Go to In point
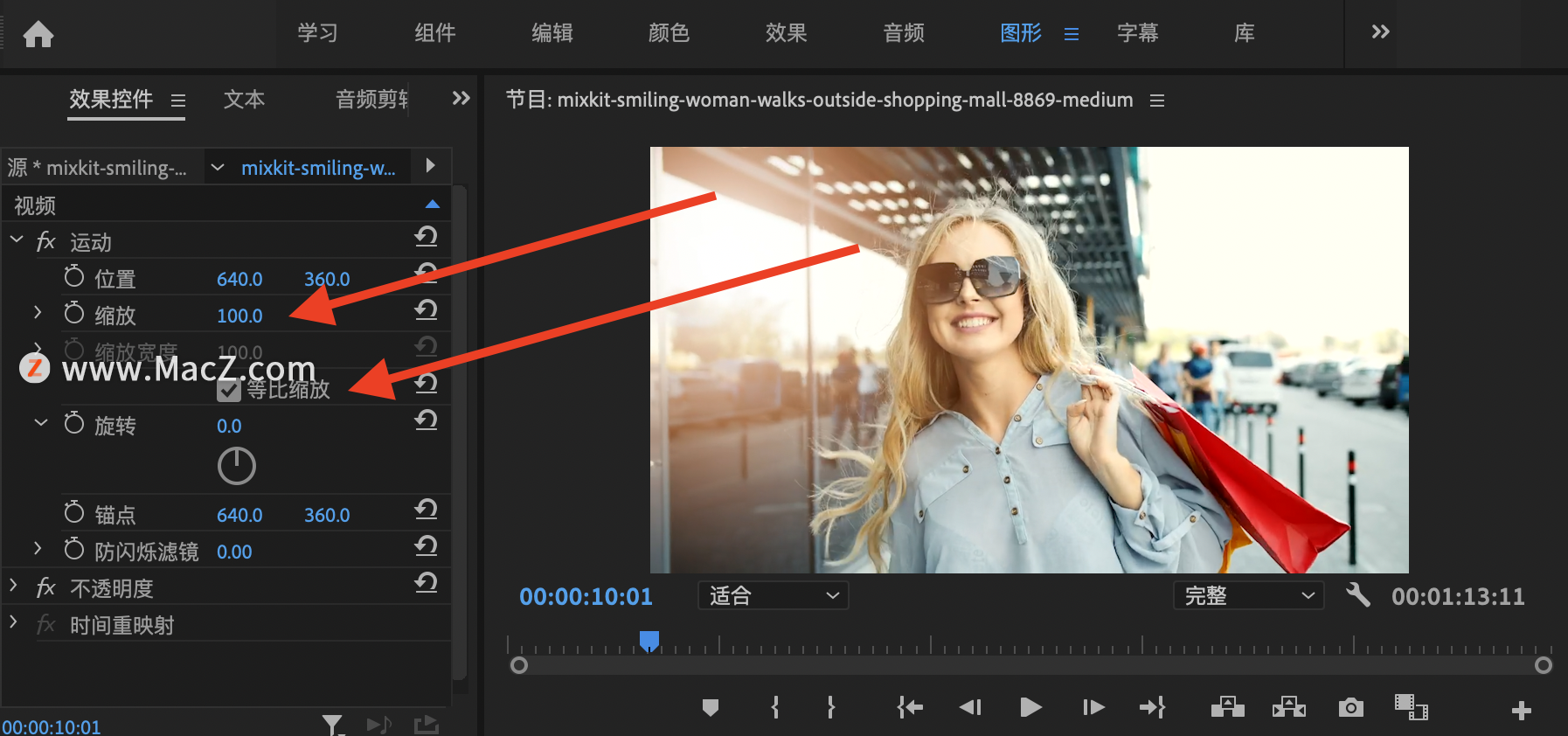Viewport: 1568px width, 736px height. click(x=910, y=707)
